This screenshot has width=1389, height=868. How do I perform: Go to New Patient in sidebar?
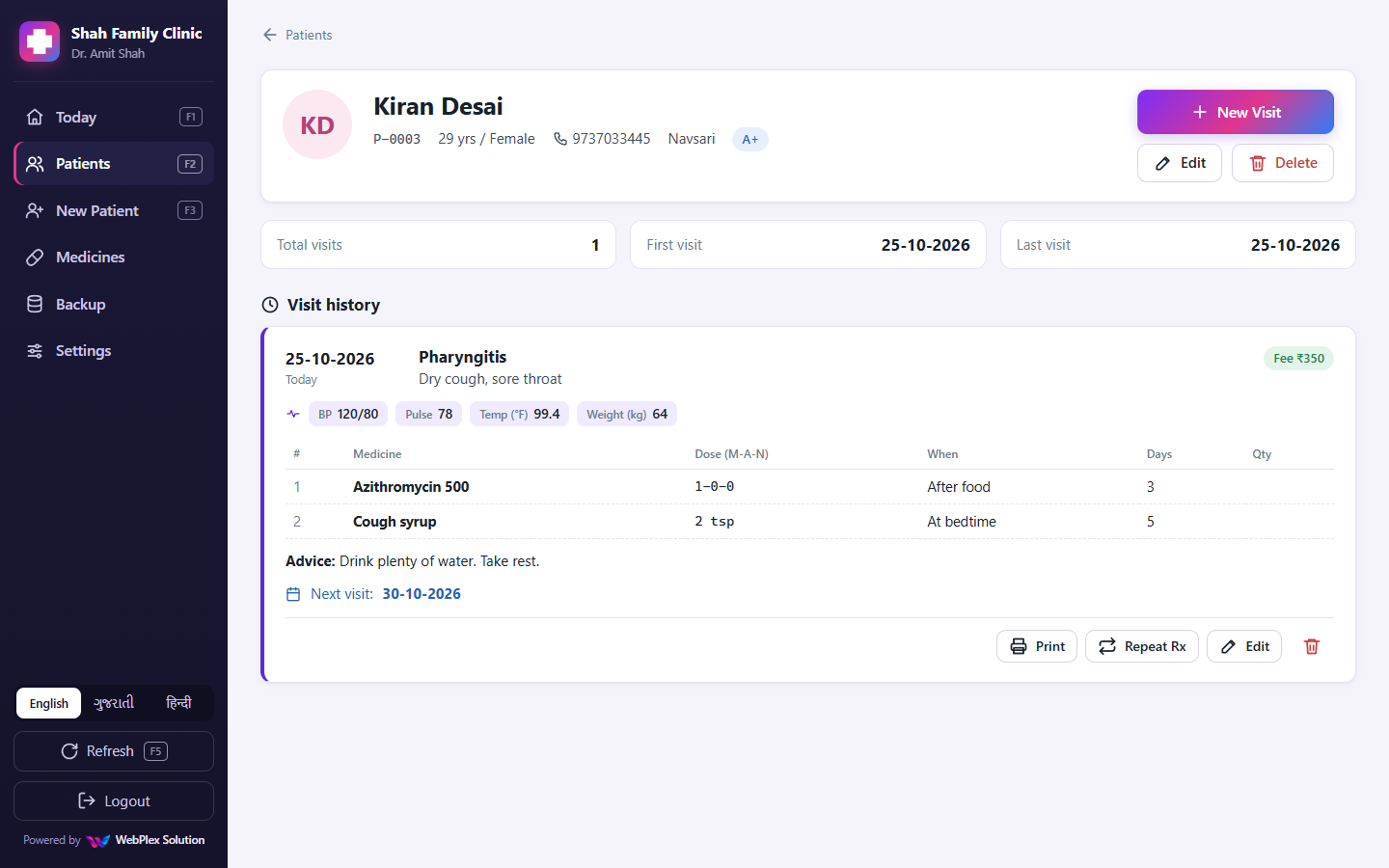pyautogui.click(x=114, y=210)
